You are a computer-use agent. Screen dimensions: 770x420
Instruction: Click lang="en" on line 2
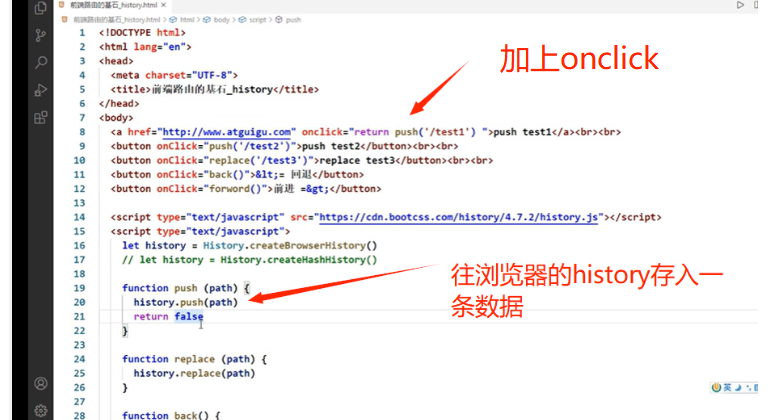click(x=160, y=47)
